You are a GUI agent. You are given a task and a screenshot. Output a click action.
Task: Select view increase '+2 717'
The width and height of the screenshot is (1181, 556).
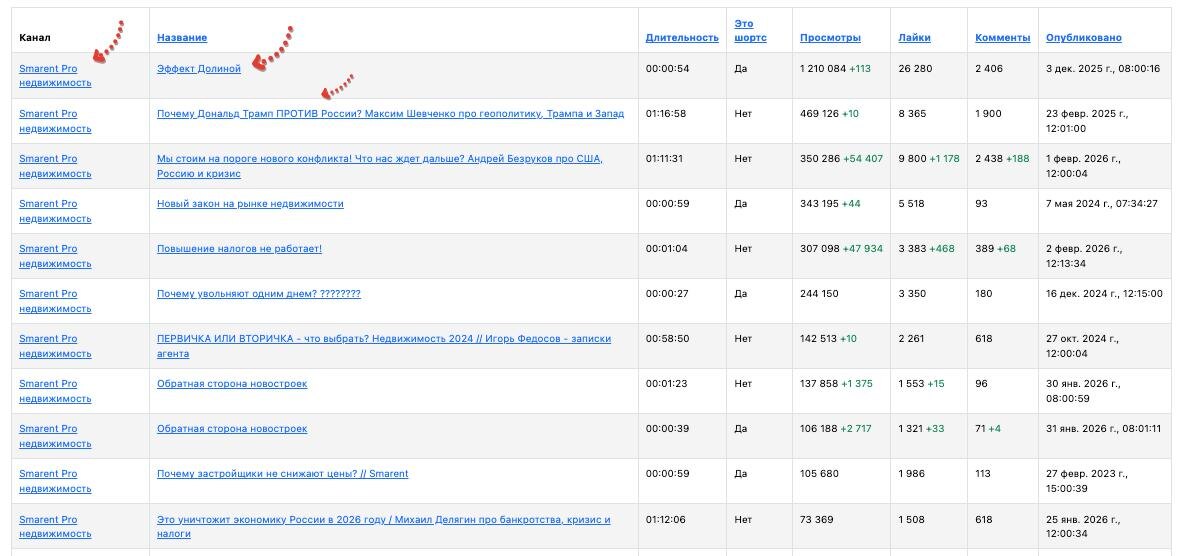pos(856,429)
